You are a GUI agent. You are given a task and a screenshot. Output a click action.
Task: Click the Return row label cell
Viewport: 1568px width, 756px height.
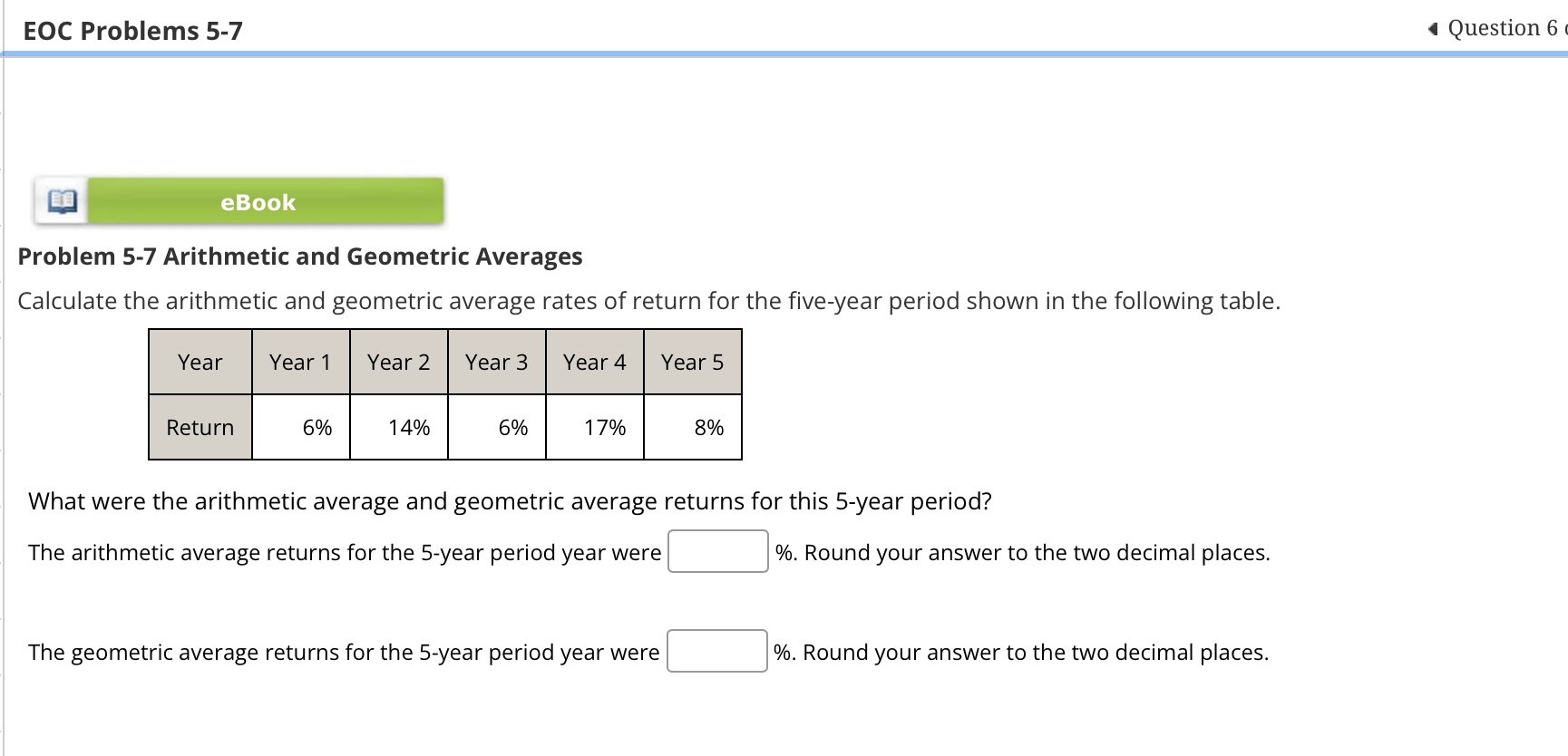pyautogui.click(x=200, y=427)
